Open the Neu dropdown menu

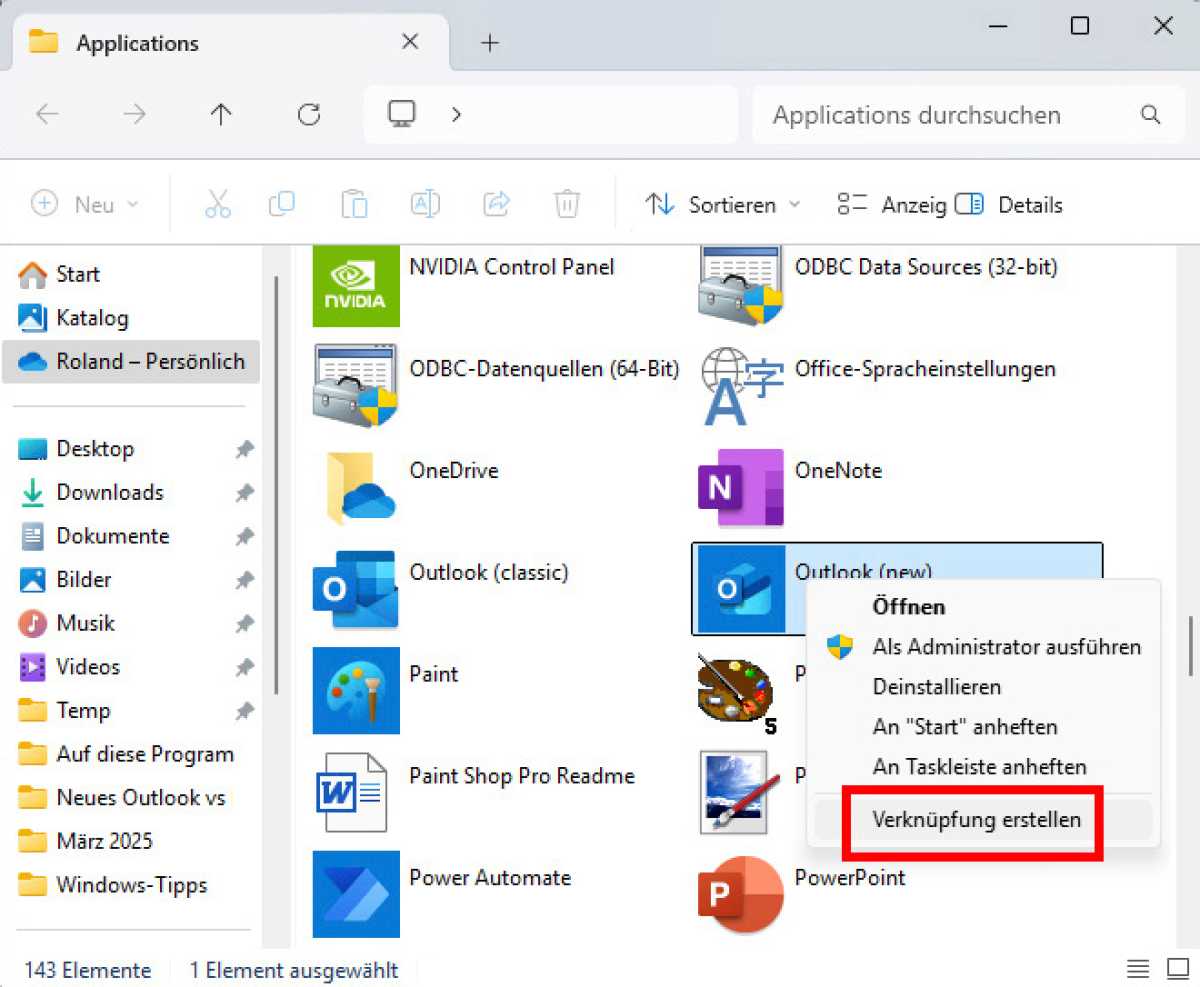(86, 205)
